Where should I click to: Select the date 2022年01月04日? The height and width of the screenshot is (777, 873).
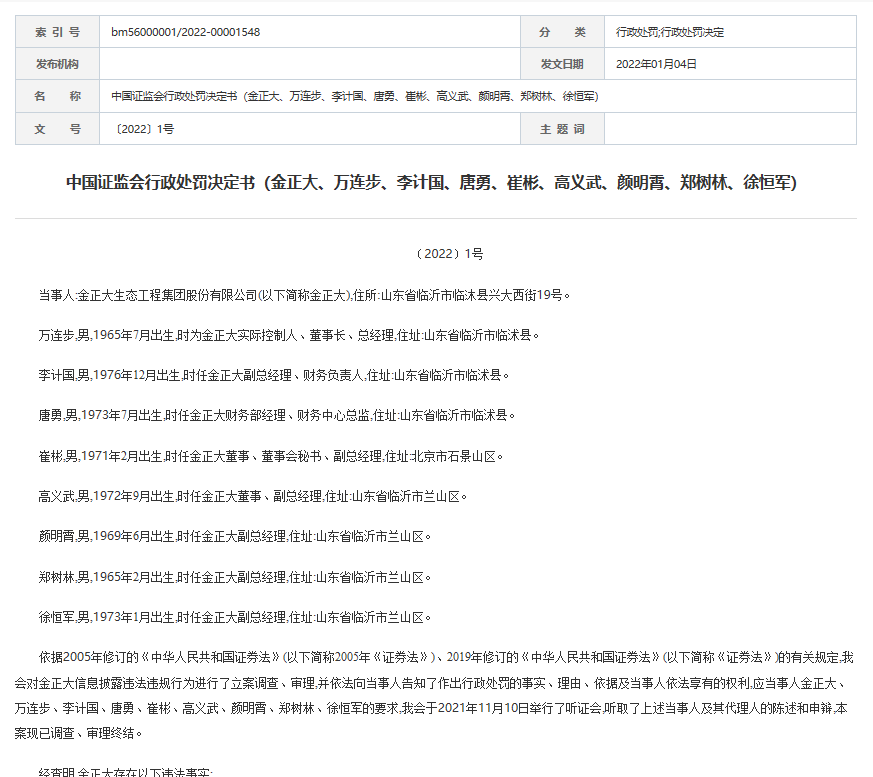[x=656, y=64]
